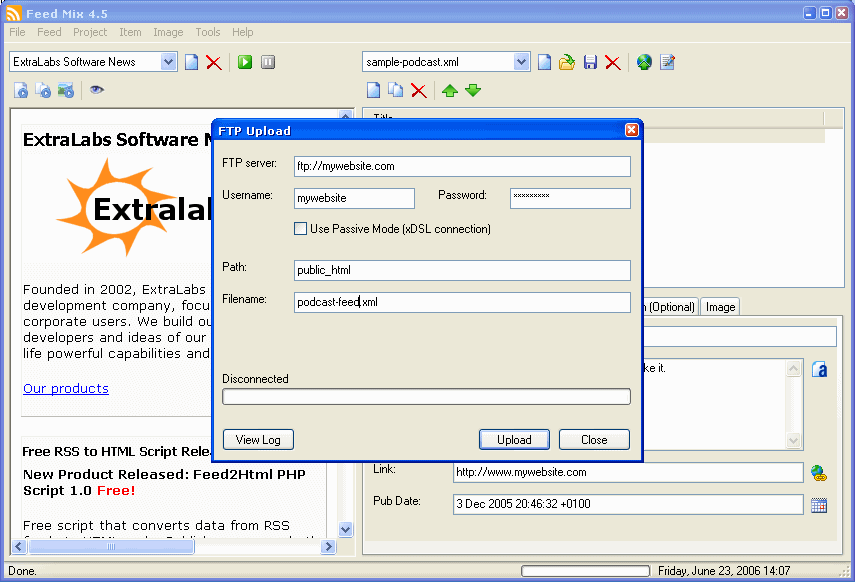Image resolution: width=855 pixels, height=582 pixels.
Task: Move item down with green down arrow
Action: pos(473,91)
